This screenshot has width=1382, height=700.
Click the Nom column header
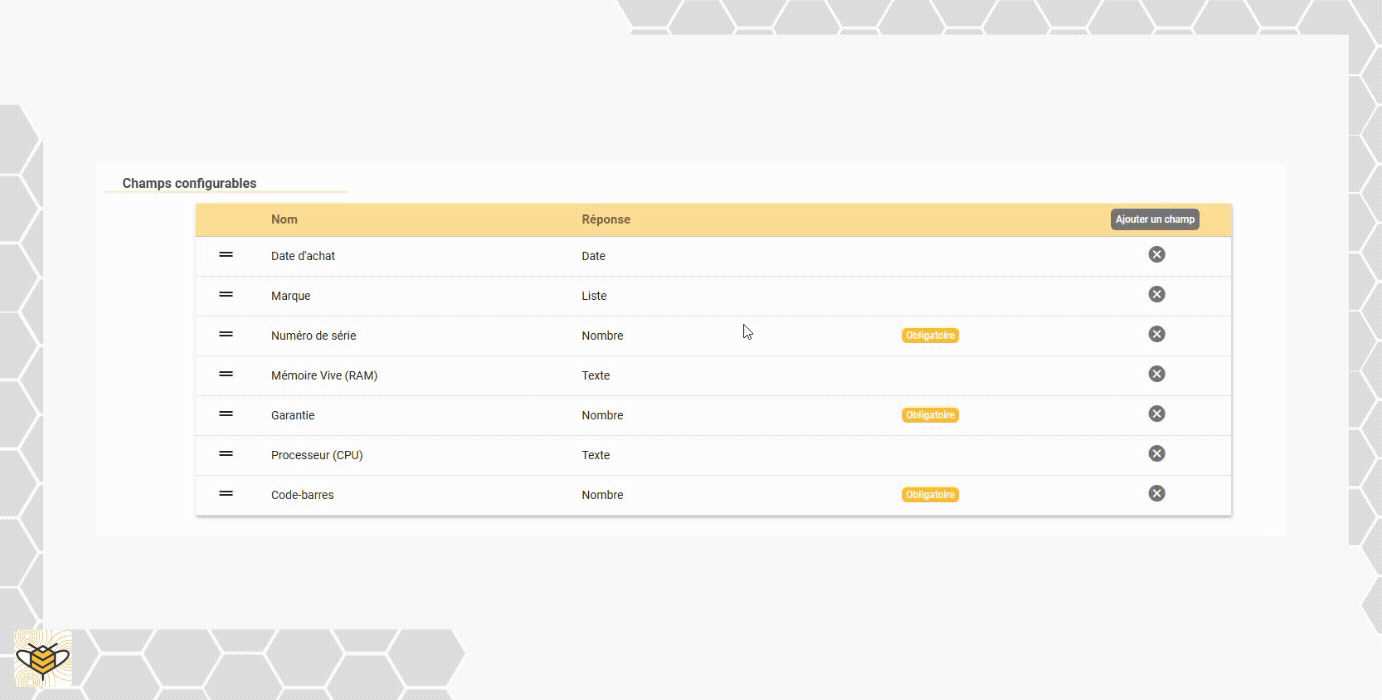tap(284, 219)
